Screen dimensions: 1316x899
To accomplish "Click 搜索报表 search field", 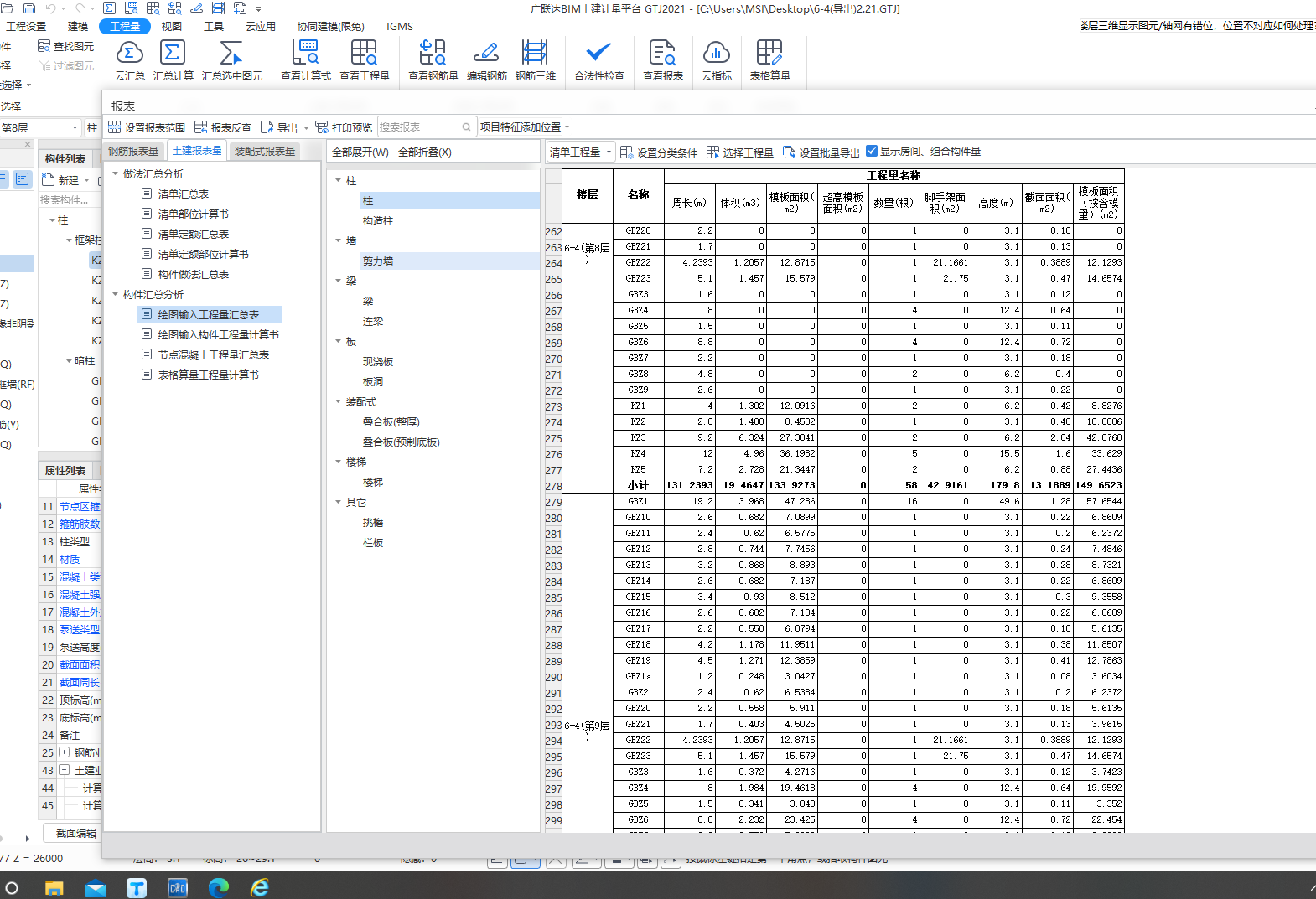I will pyautogui.click(x=427, y=127).
